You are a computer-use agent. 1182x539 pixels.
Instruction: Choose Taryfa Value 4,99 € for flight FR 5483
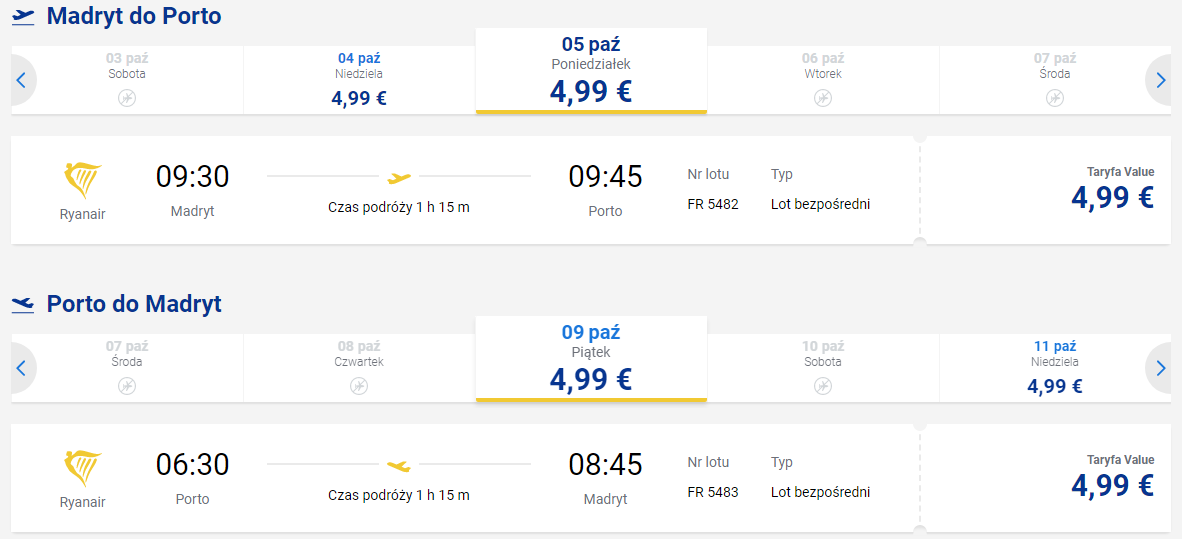[x=1112, y=478]
